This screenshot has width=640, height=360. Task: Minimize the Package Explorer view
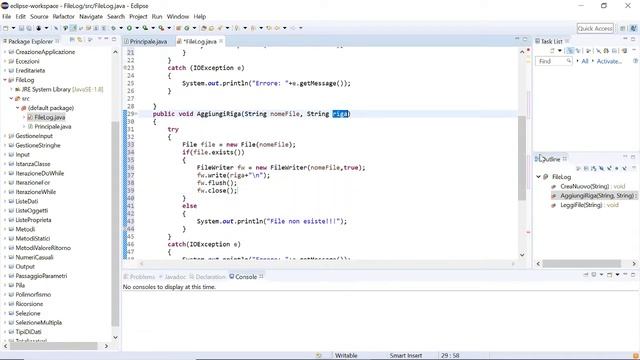pyautogui.click(x=106, y=39)
